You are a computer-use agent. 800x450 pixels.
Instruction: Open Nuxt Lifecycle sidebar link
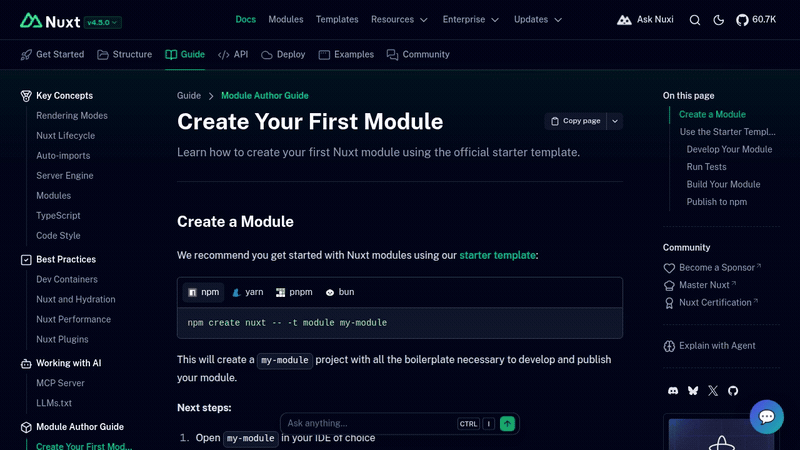pyautogui.click(x=65, y=136)
